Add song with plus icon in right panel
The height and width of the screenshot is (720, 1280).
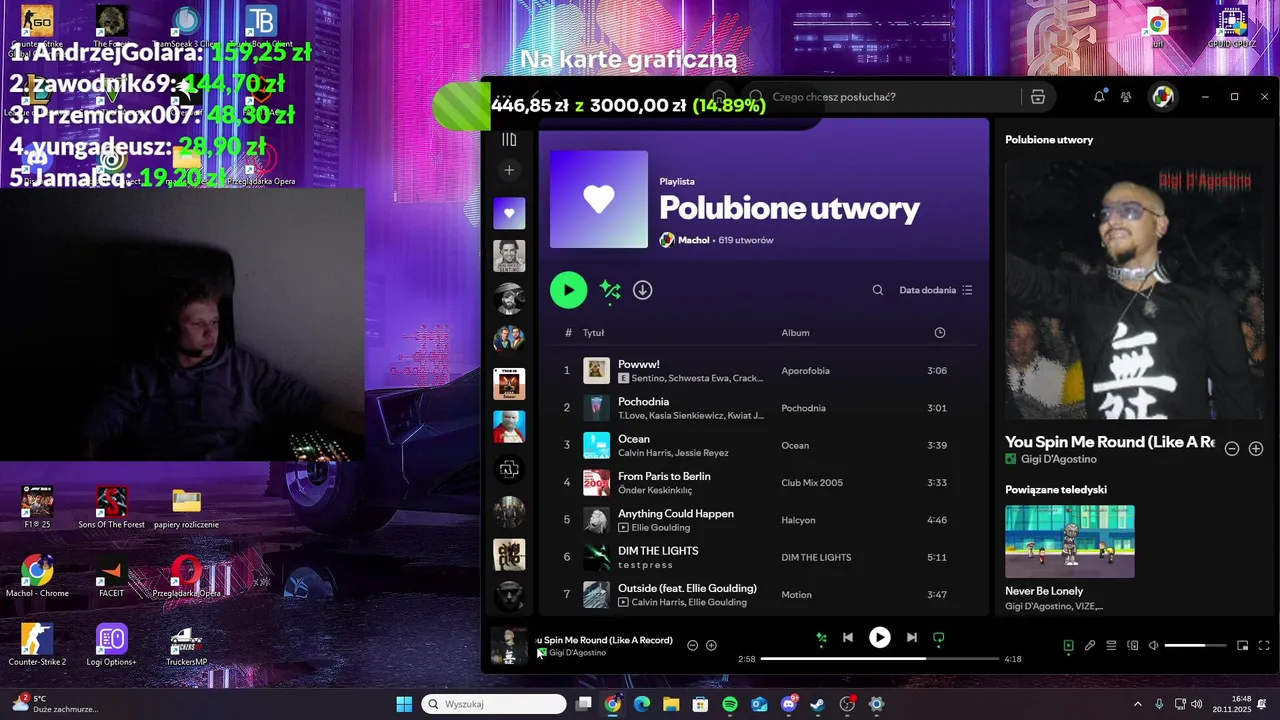tap(1256, 449)
